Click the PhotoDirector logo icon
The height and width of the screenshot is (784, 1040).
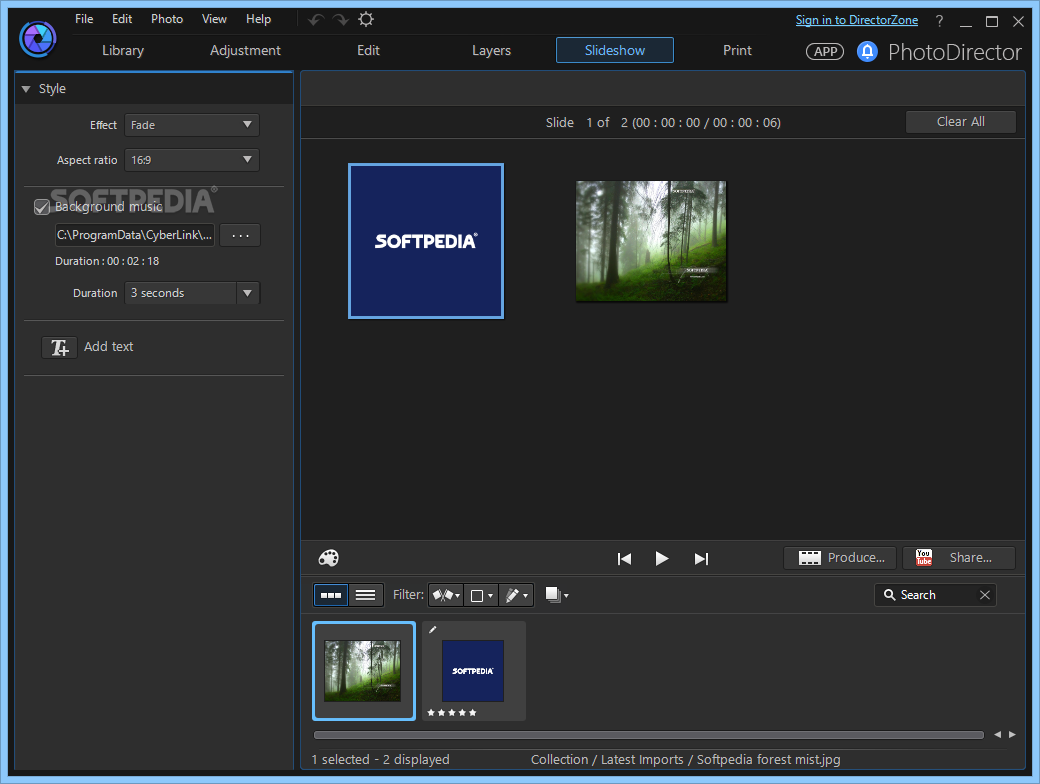click(x=38, y=38)
